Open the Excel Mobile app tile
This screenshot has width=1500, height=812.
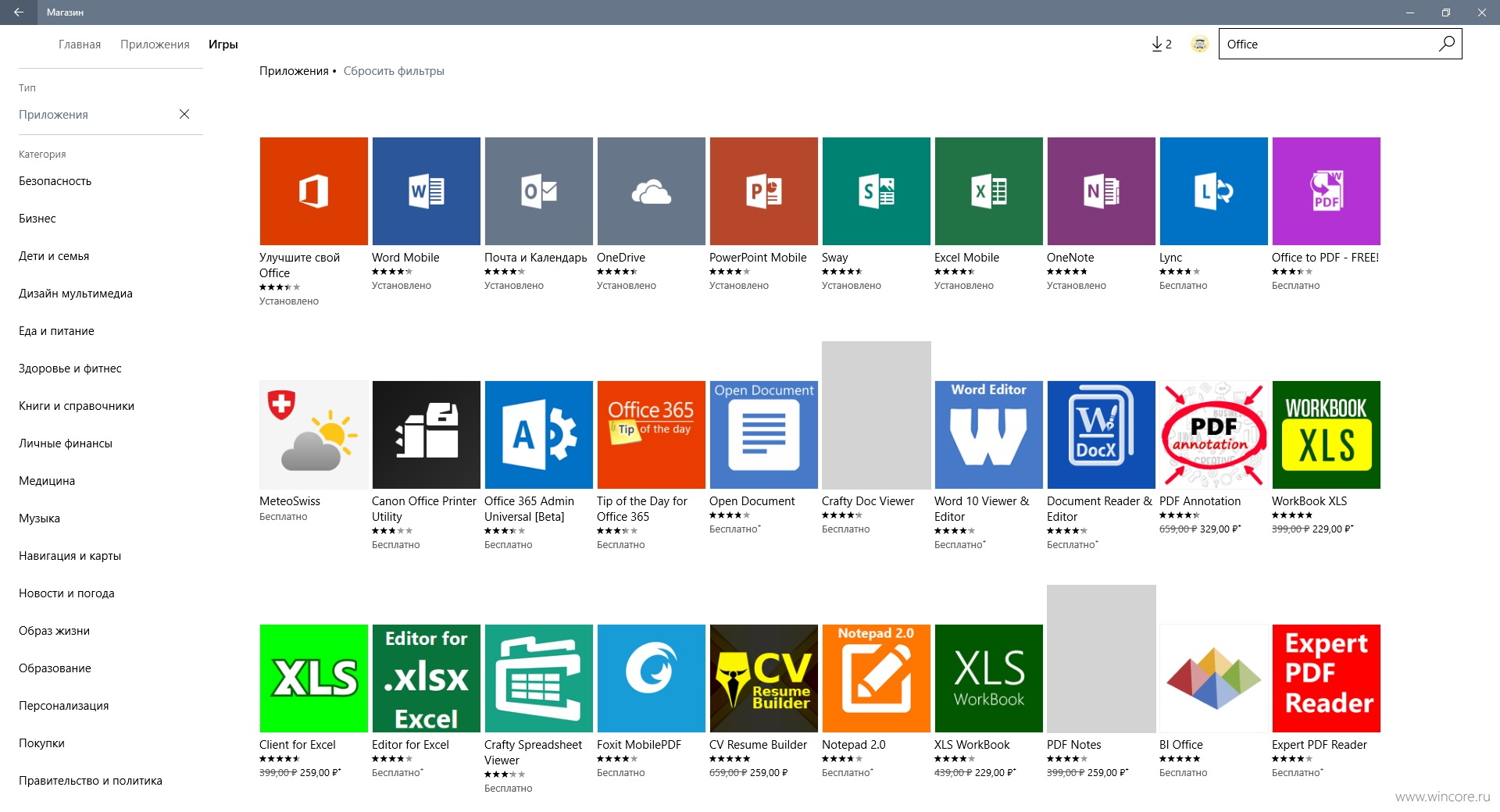tap(988, 191)
